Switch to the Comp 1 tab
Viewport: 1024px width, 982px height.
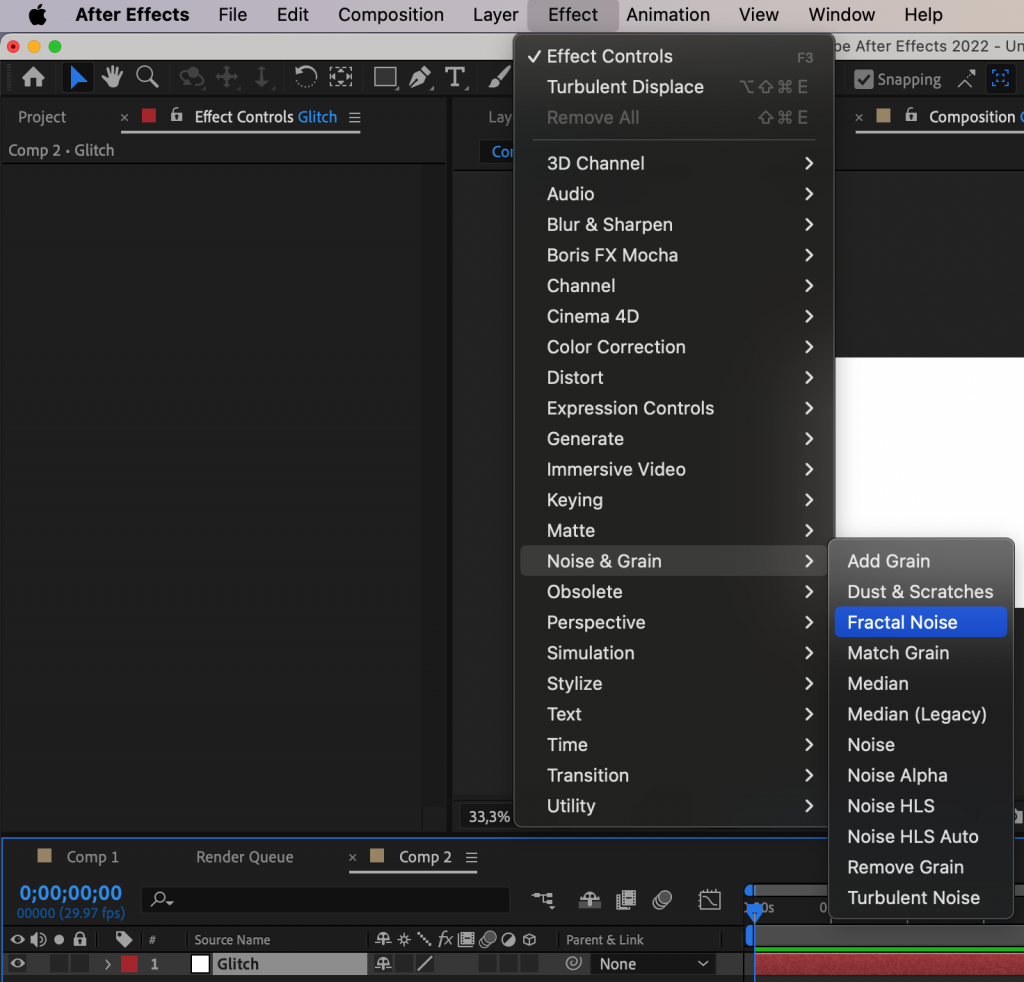[92, 857]
